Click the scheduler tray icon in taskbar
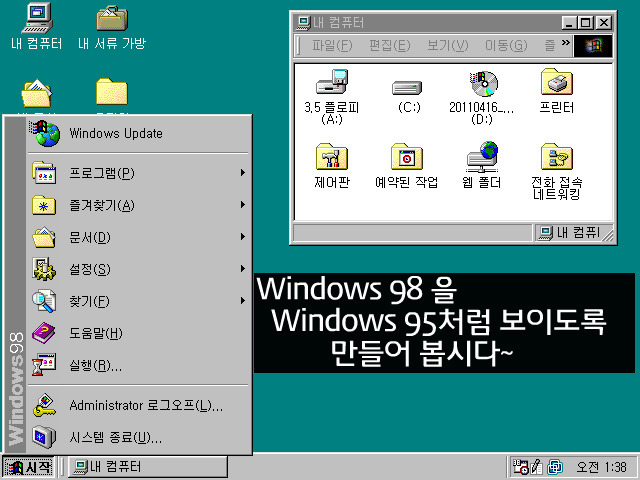 [520, 467]
